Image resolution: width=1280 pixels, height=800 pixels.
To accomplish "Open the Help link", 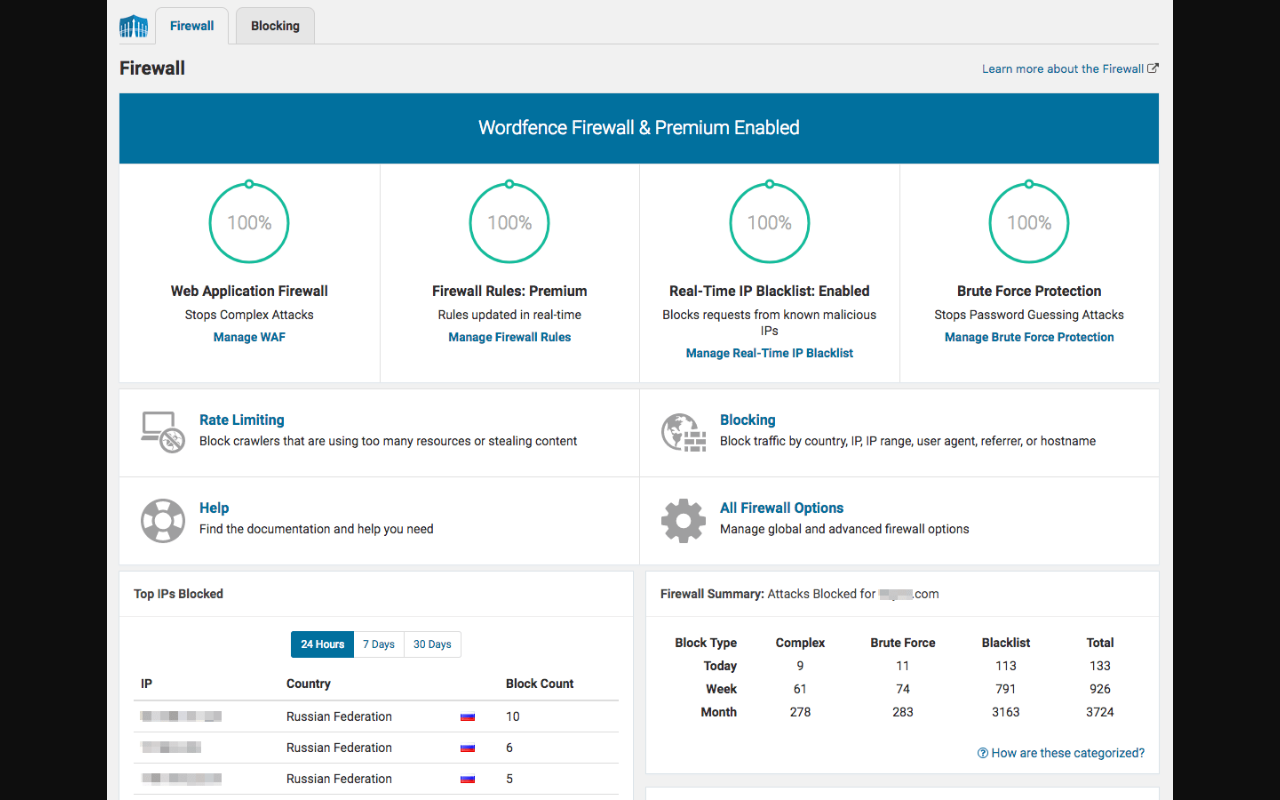I will [214, 508].
